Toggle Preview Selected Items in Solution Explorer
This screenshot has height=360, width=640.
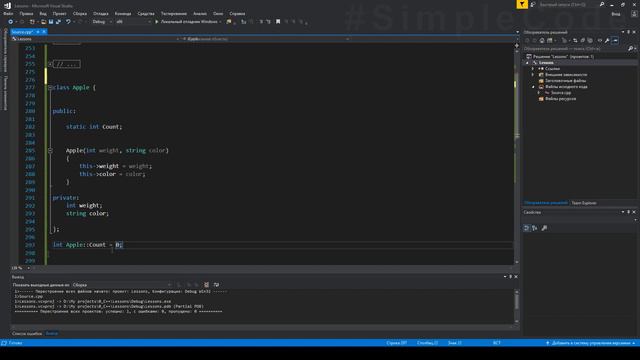click(616, 40)
